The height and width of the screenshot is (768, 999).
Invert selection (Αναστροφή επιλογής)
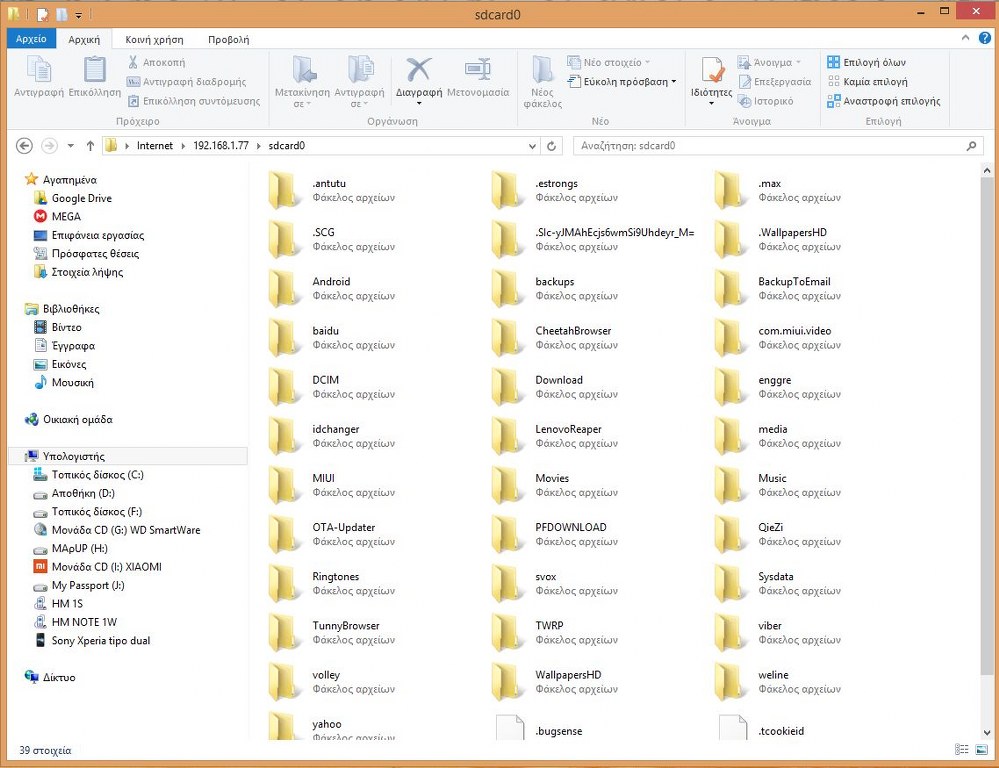point(883,101)
